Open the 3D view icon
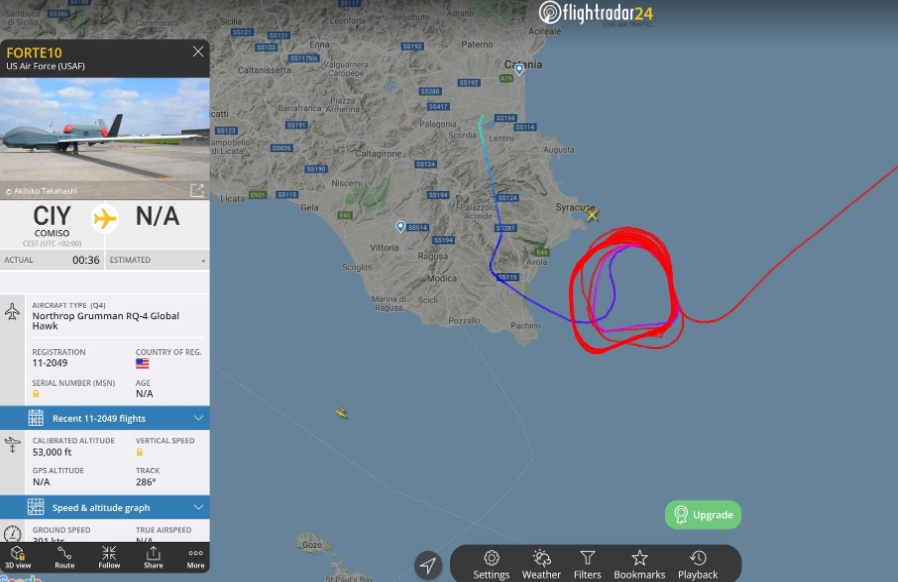This screenshot has height=582, width=898. pyautogui.click(x=18, y=557)
